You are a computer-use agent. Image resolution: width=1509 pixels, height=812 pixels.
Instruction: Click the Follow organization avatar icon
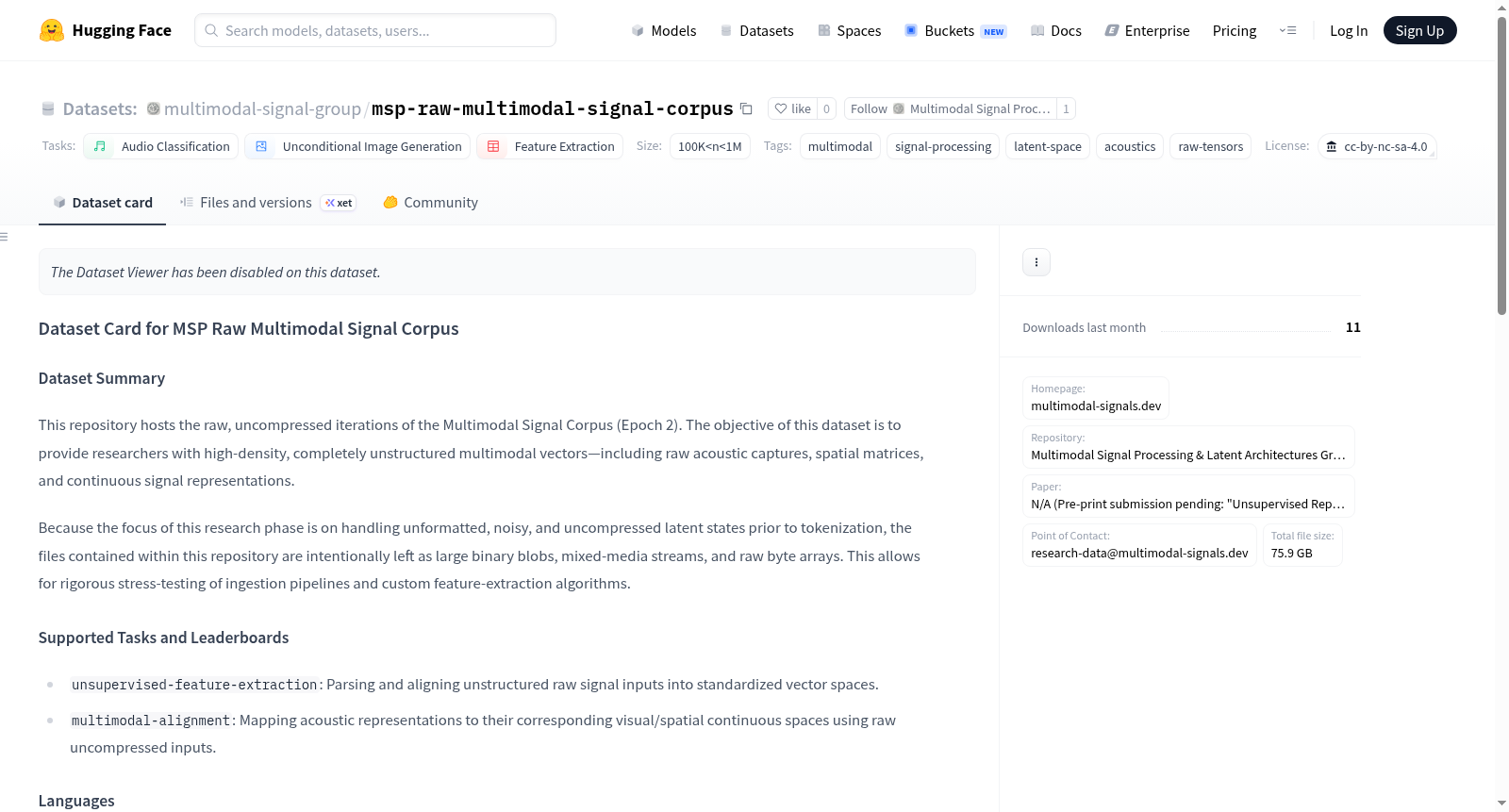coord(899,108)
